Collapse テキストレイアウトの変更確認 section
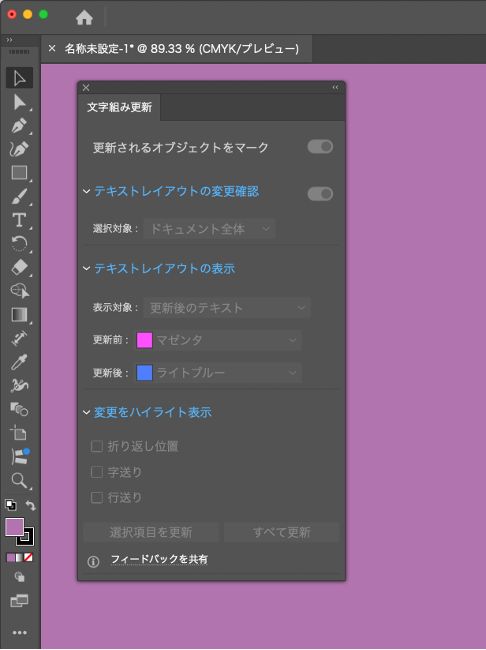The height and width of the screenshot is (650, 486). click(x=86, y=191)
